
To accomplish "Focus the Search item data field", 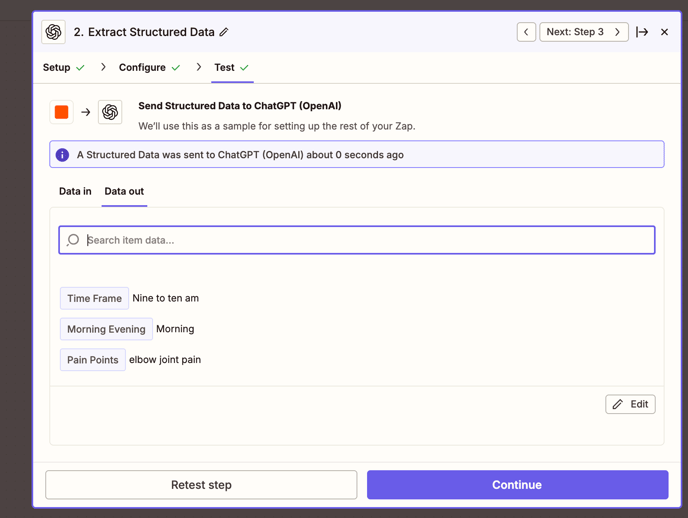I will pyautogui.click(x=357, y=240).
